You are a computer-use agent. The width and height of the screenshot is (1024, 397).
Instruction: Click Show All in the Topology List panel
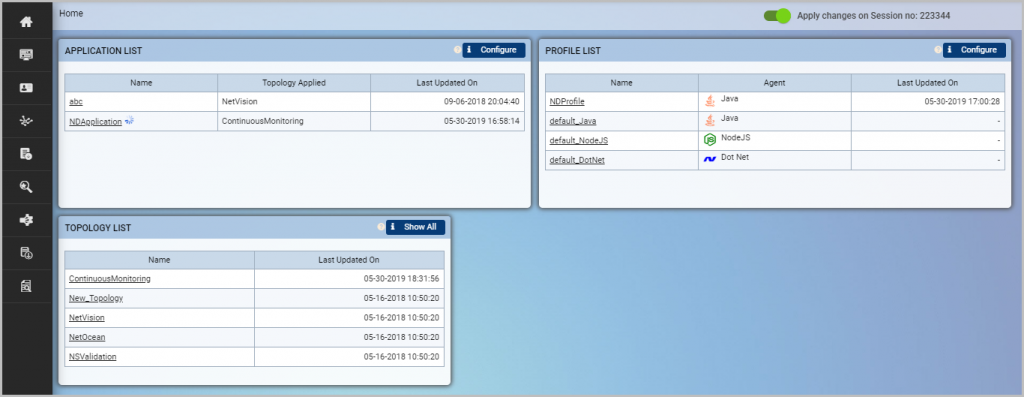click(x=415, y=227)
